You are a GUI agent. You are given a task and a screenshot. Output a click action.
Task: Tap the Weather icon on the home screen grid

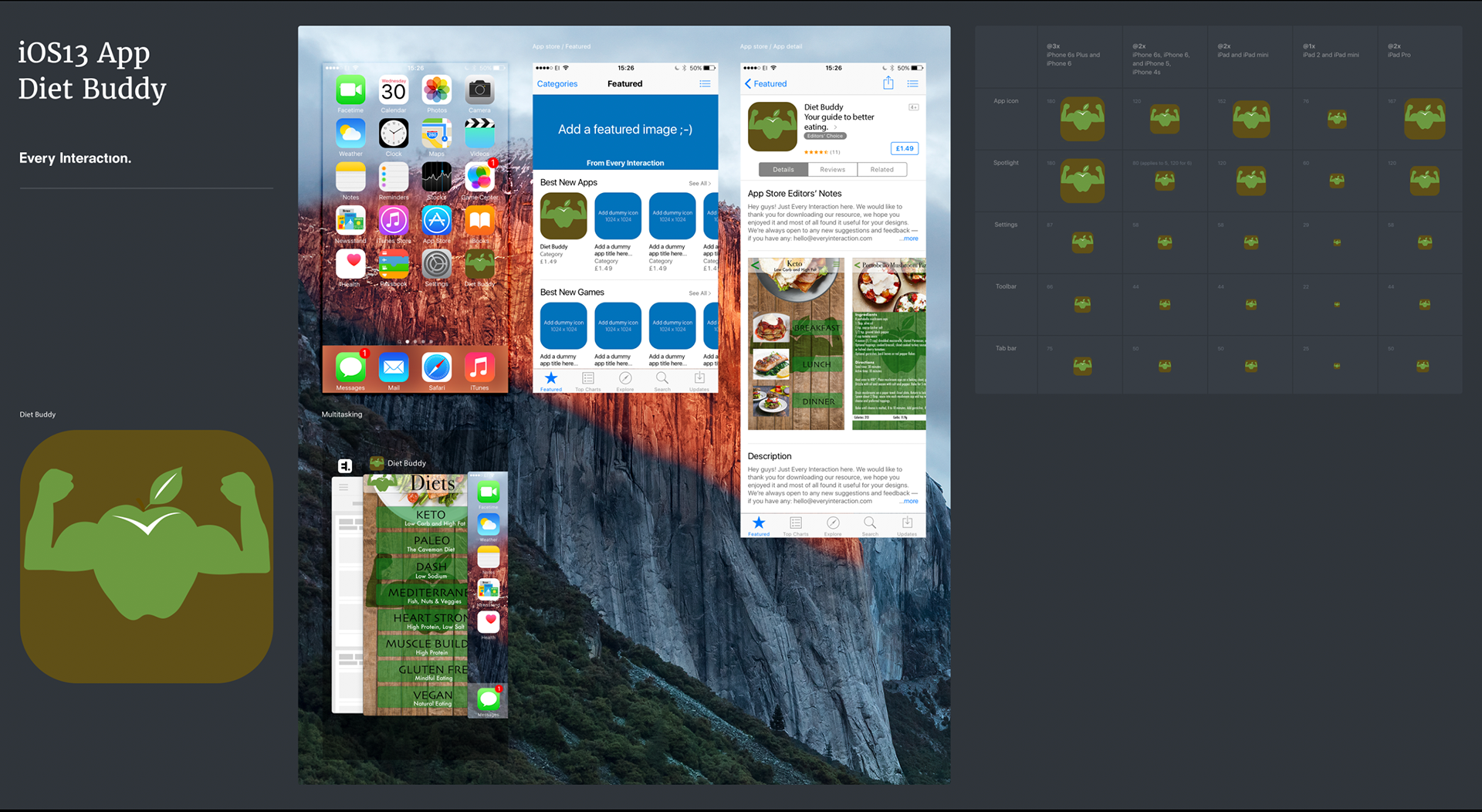[x=350, y=134]
